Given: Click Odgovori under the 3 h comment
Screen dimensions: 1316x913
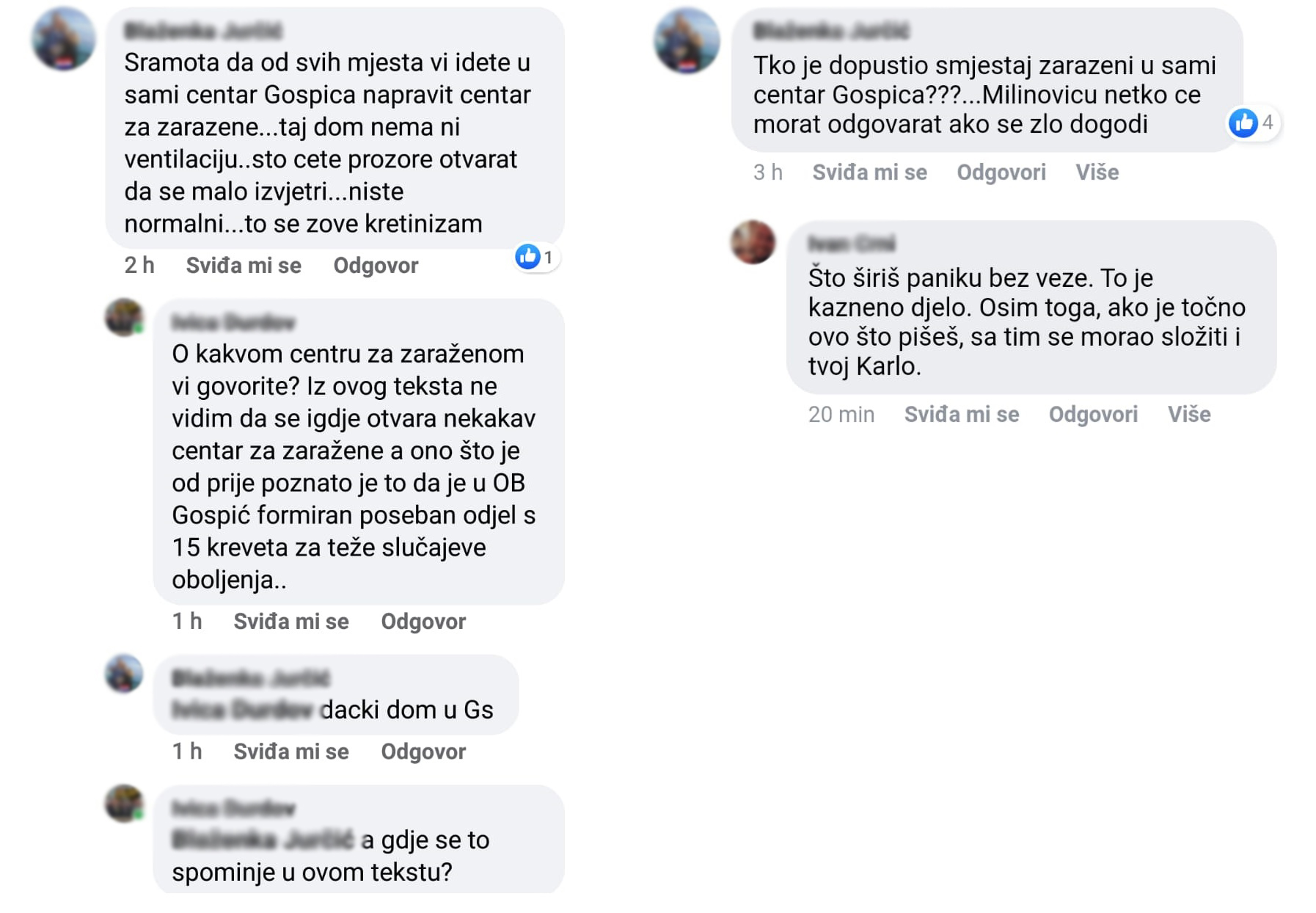Looking at the screenshot, I should click(1001, 172).
